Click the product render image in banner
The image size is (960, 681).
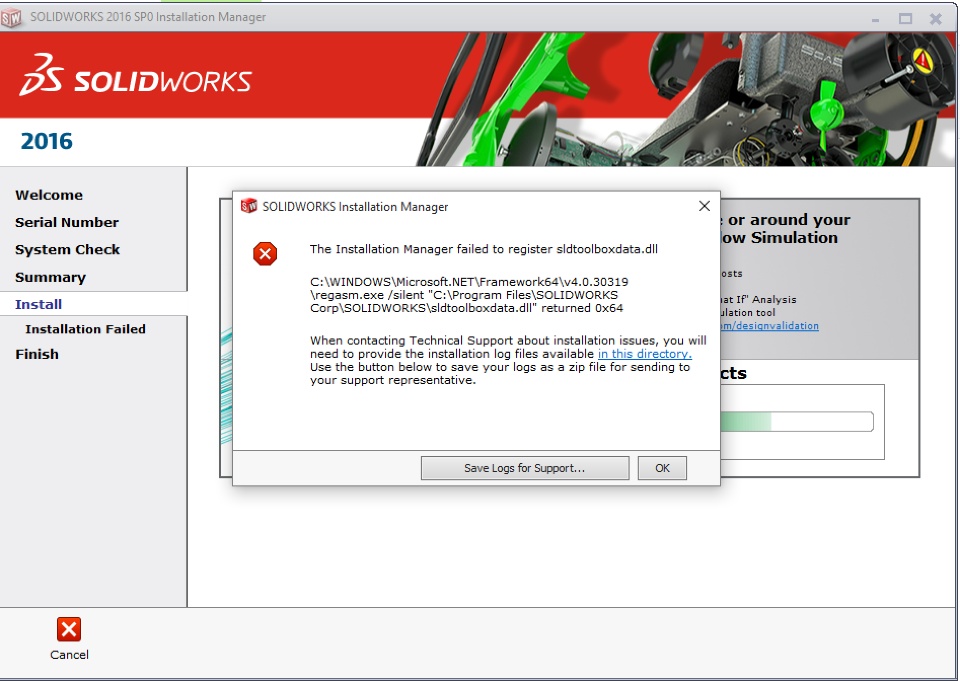686,99
